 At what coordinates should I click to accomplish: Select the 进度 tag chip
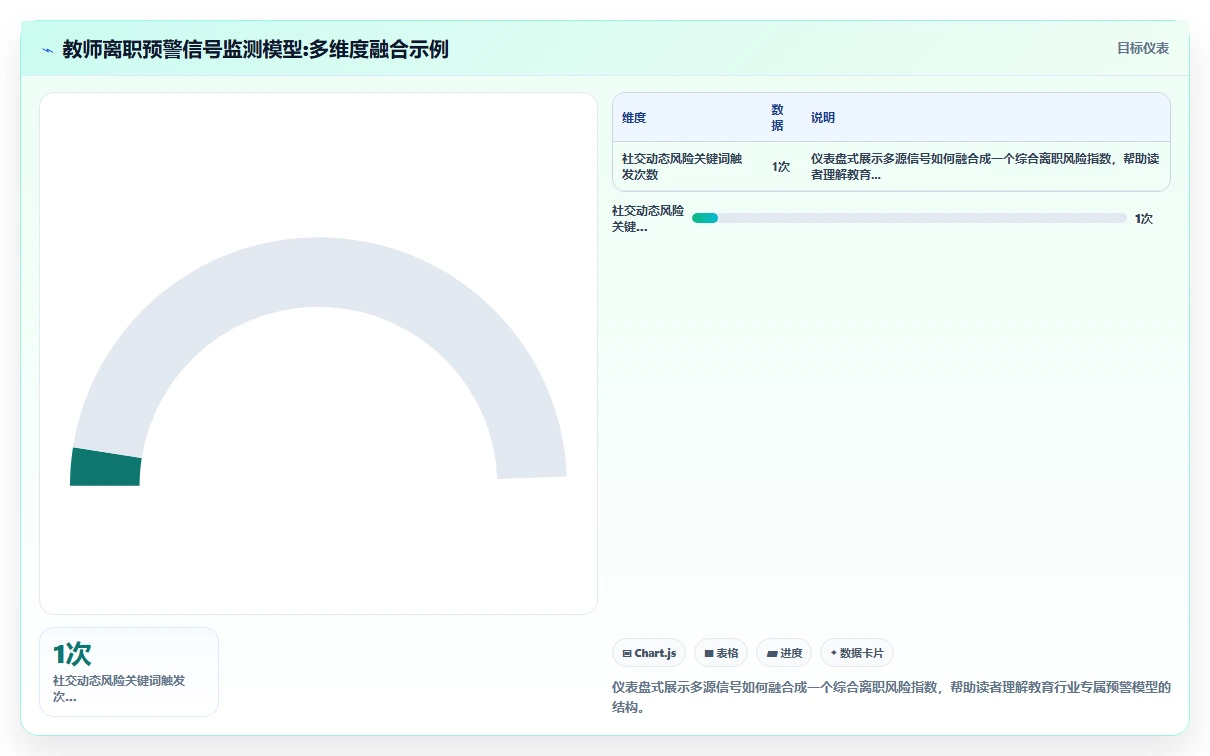tap(784, 653)
